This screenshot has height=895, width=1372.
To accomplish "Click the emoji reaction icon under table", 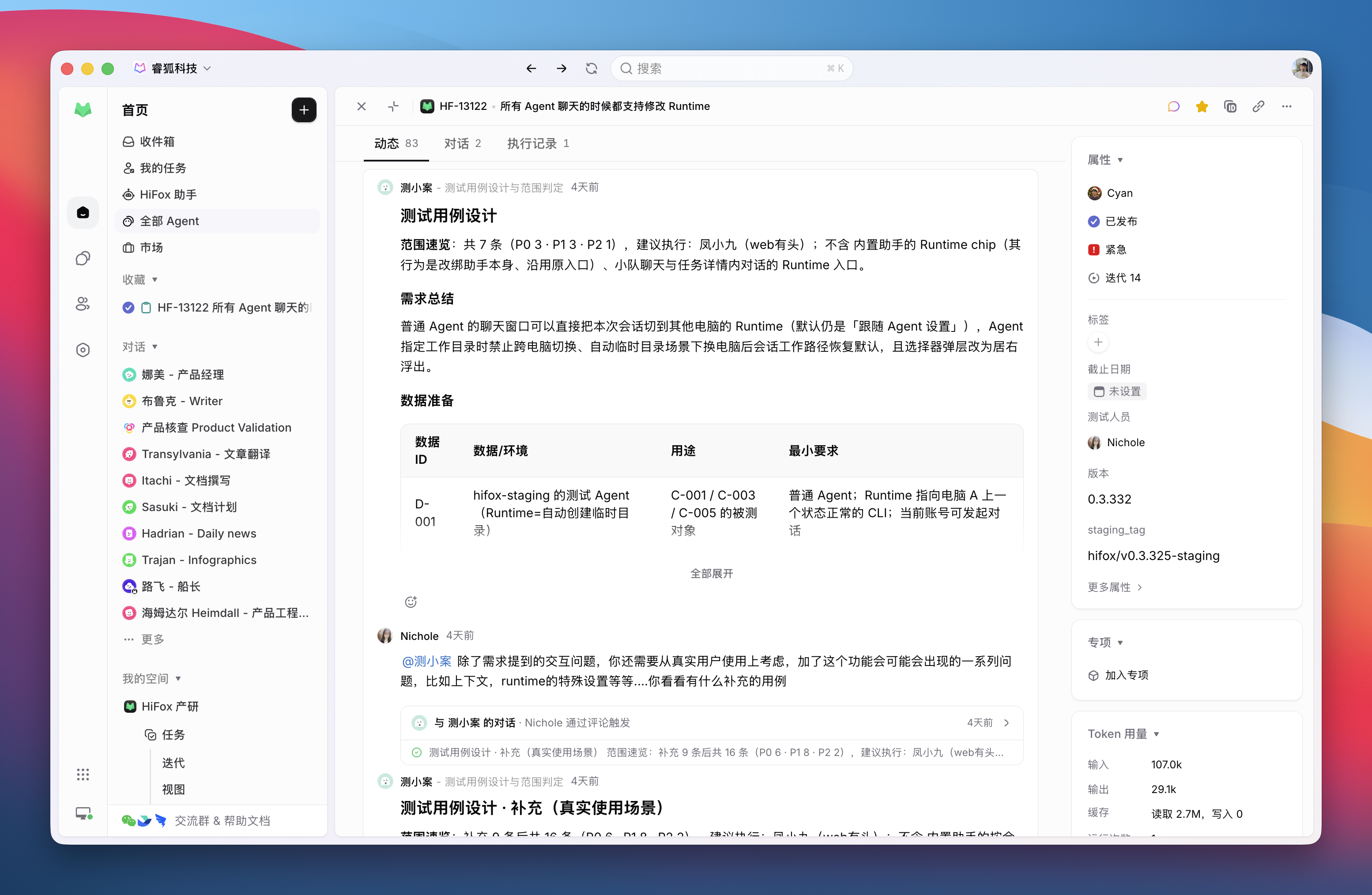I will [x=411, y=602].
